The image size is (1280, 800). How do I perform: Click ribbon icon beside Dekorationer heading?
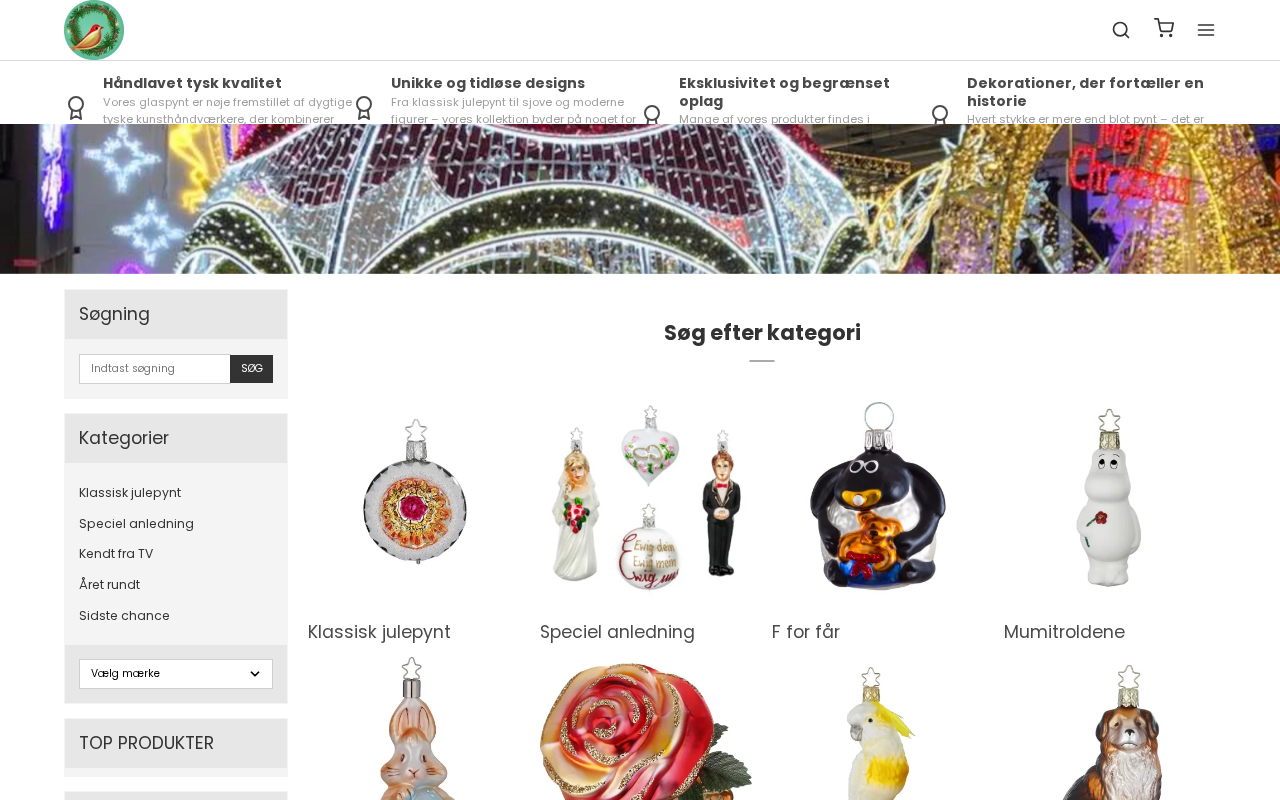[940, 115]
